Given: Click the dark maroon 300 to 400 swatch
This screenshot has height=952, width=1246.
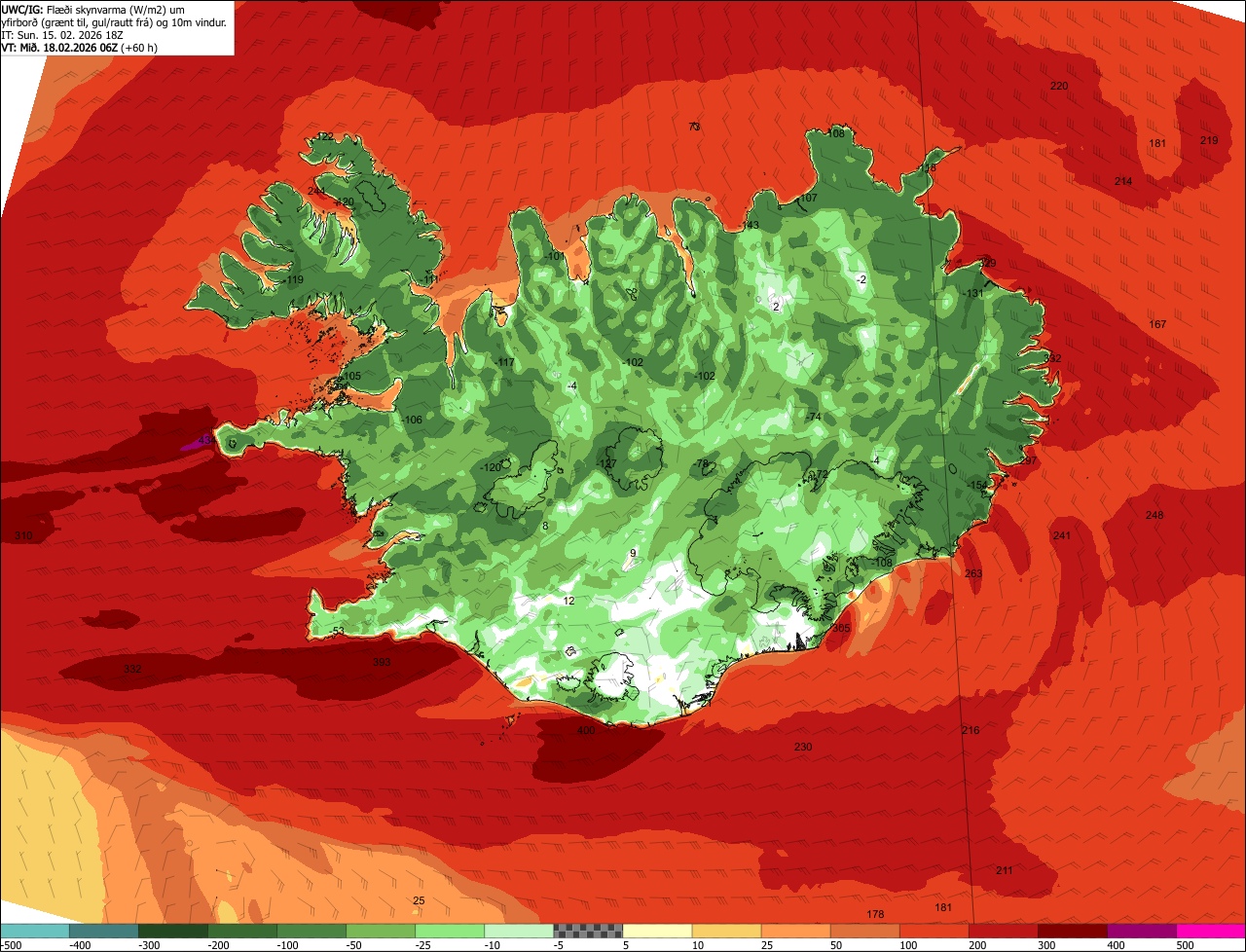Looking at the screenshot, I should coord(1072,931).
